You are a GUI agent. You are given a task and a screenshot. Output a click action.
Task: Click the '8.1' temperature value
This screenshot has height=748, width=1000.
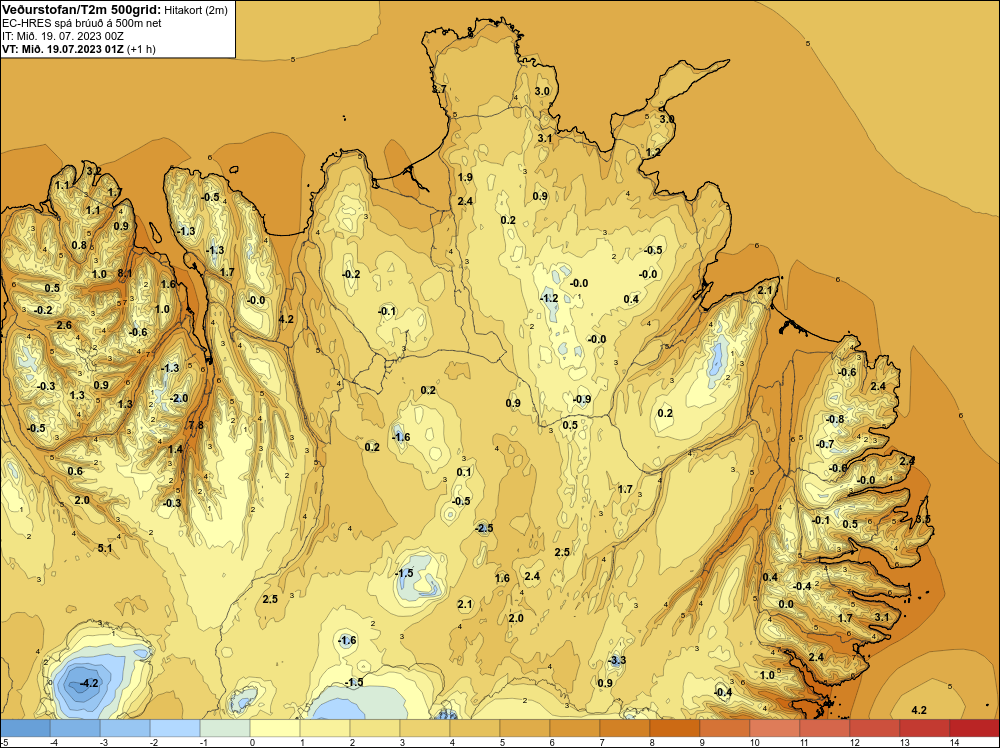coord(125,273)
